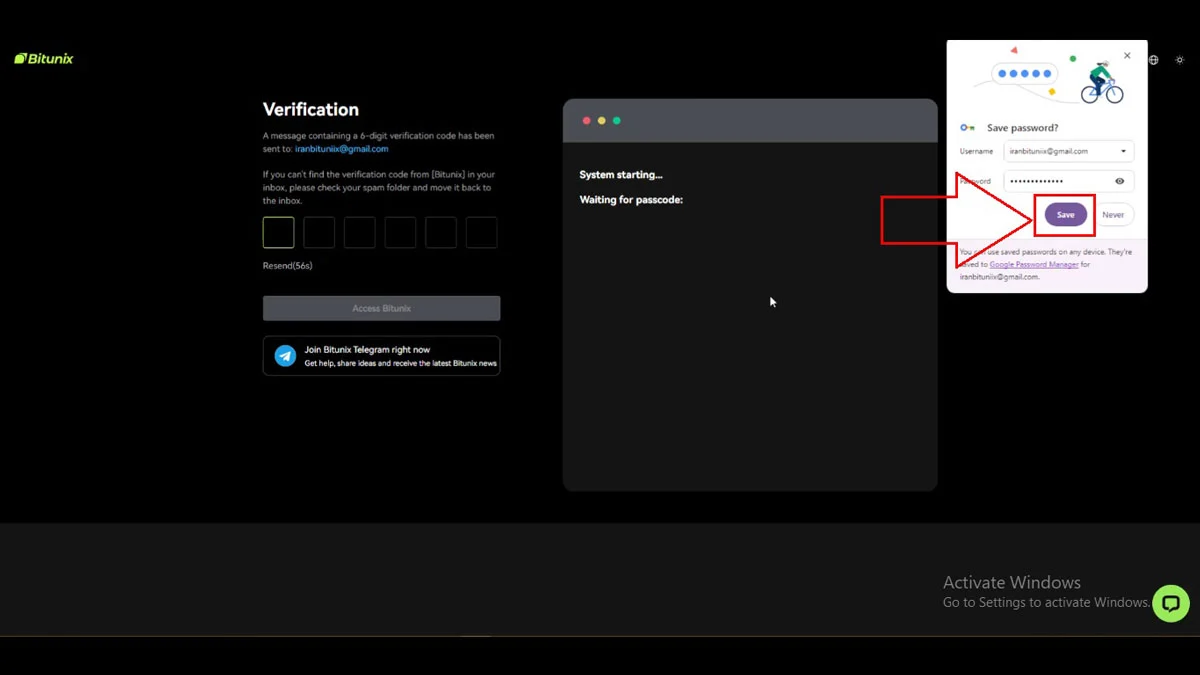1200x675 pixels.
Task: Open the live chat support bubble
Action: point(1171,603)
